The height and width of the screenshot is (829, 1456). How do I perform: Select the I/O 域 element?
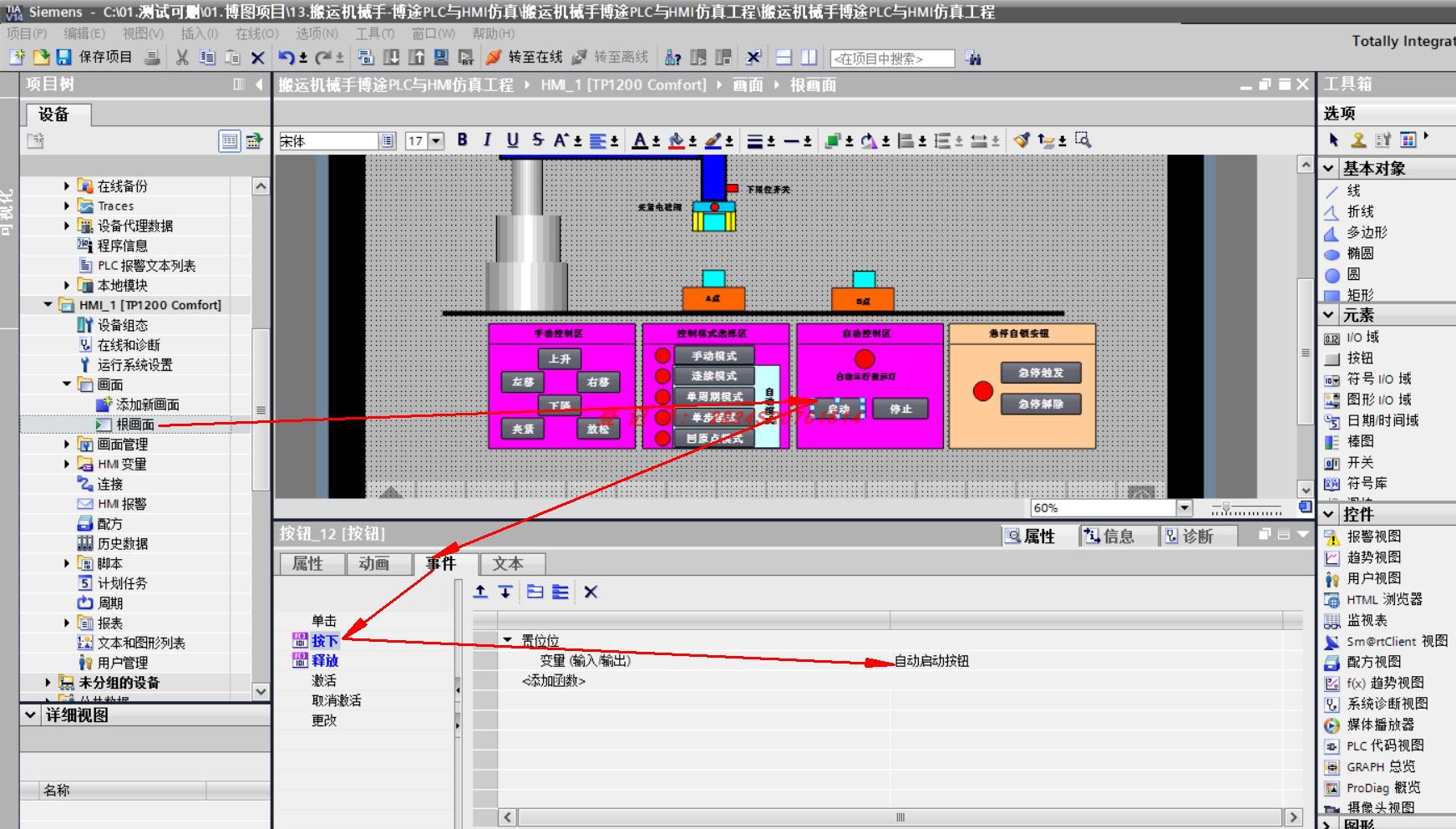tap(1362, 338)
